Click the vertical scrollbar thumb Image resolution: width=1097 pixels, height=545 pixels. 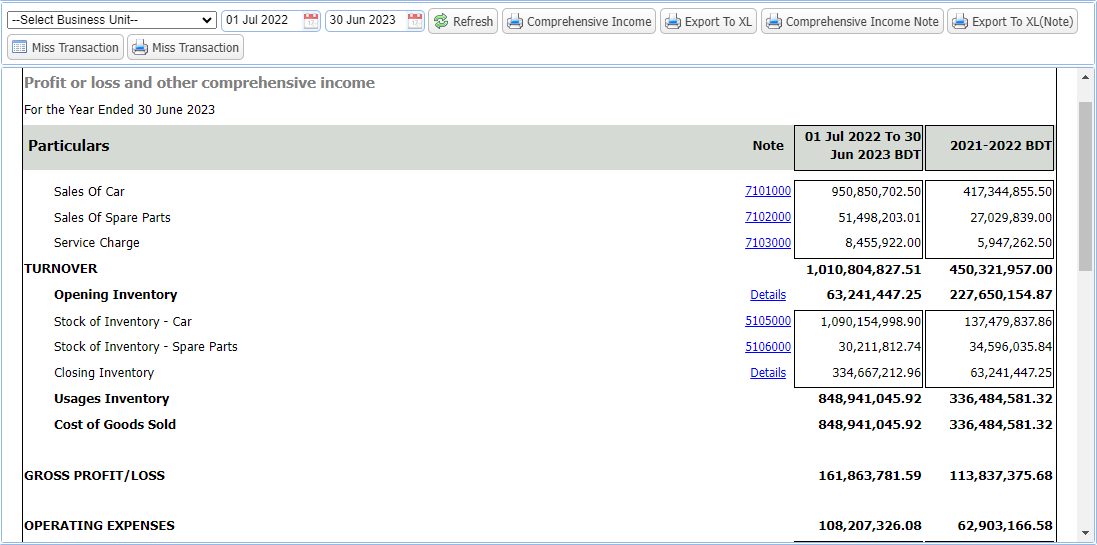1085,185
